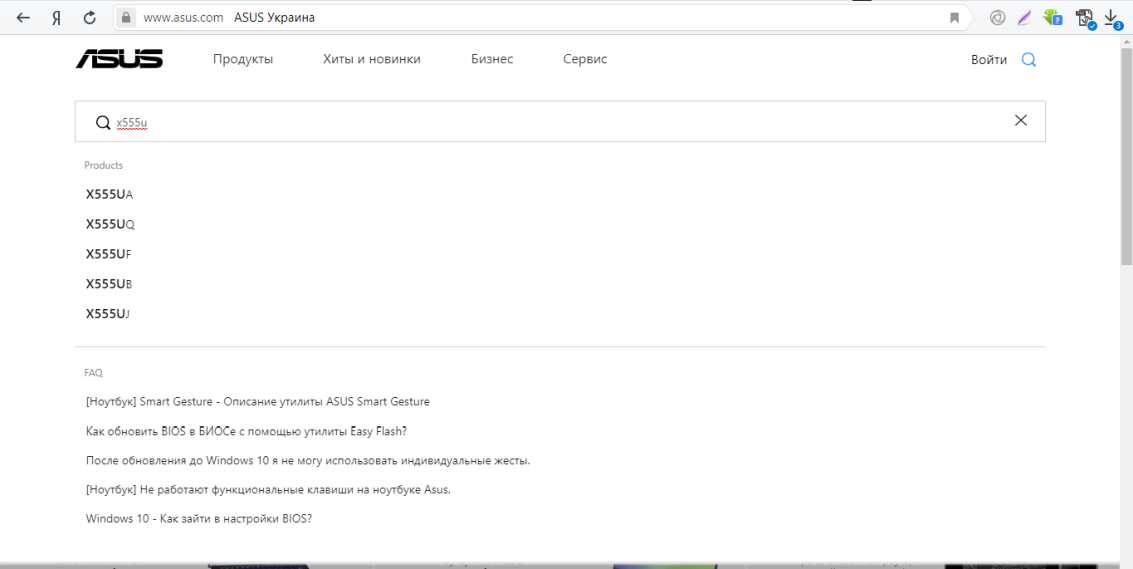
Task: Click the Yandex 'Я' home icon
Action: (x=57, y=18)
